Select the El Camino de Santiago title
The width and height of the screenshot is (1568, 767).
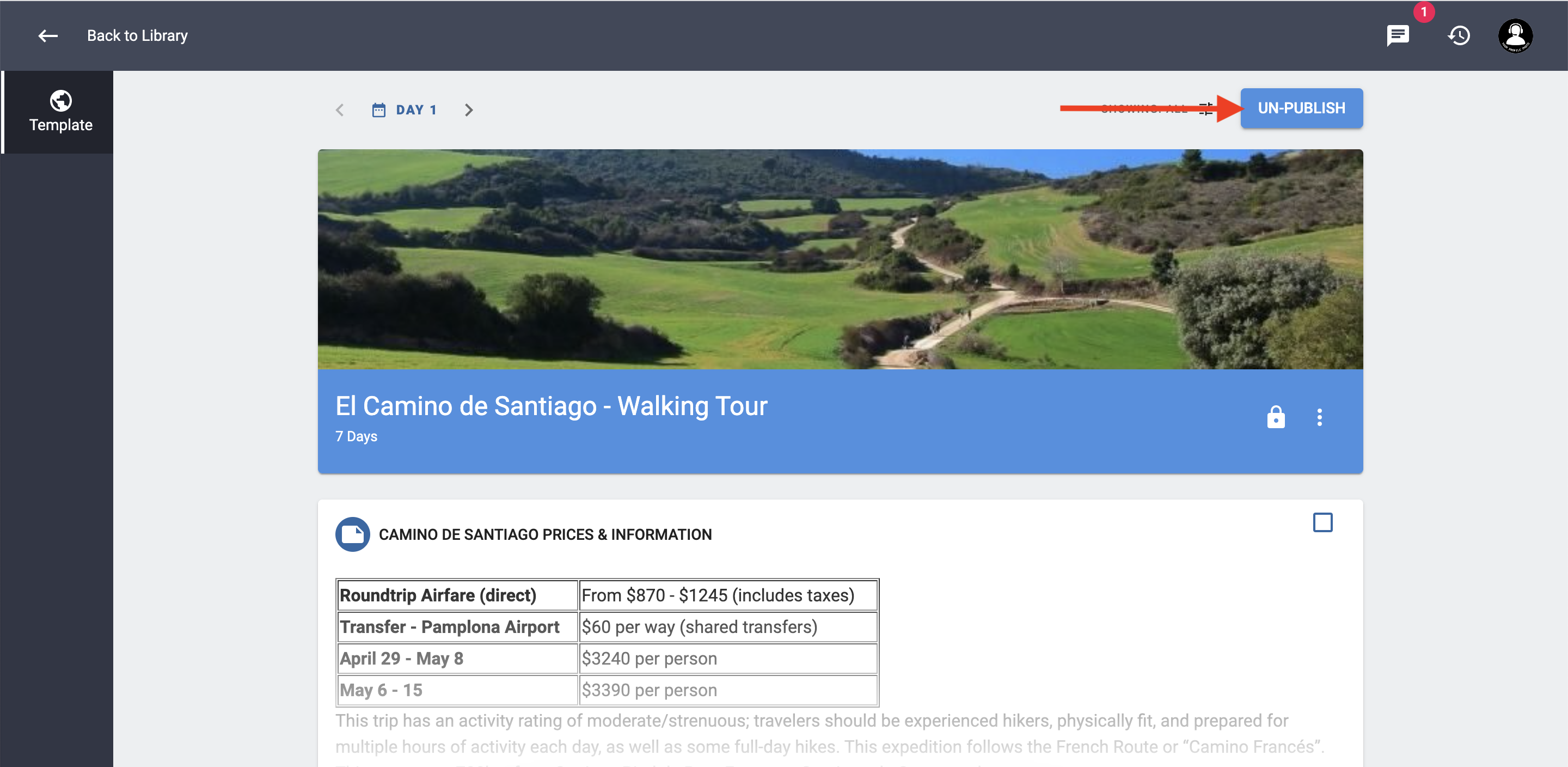click(552, 406)
